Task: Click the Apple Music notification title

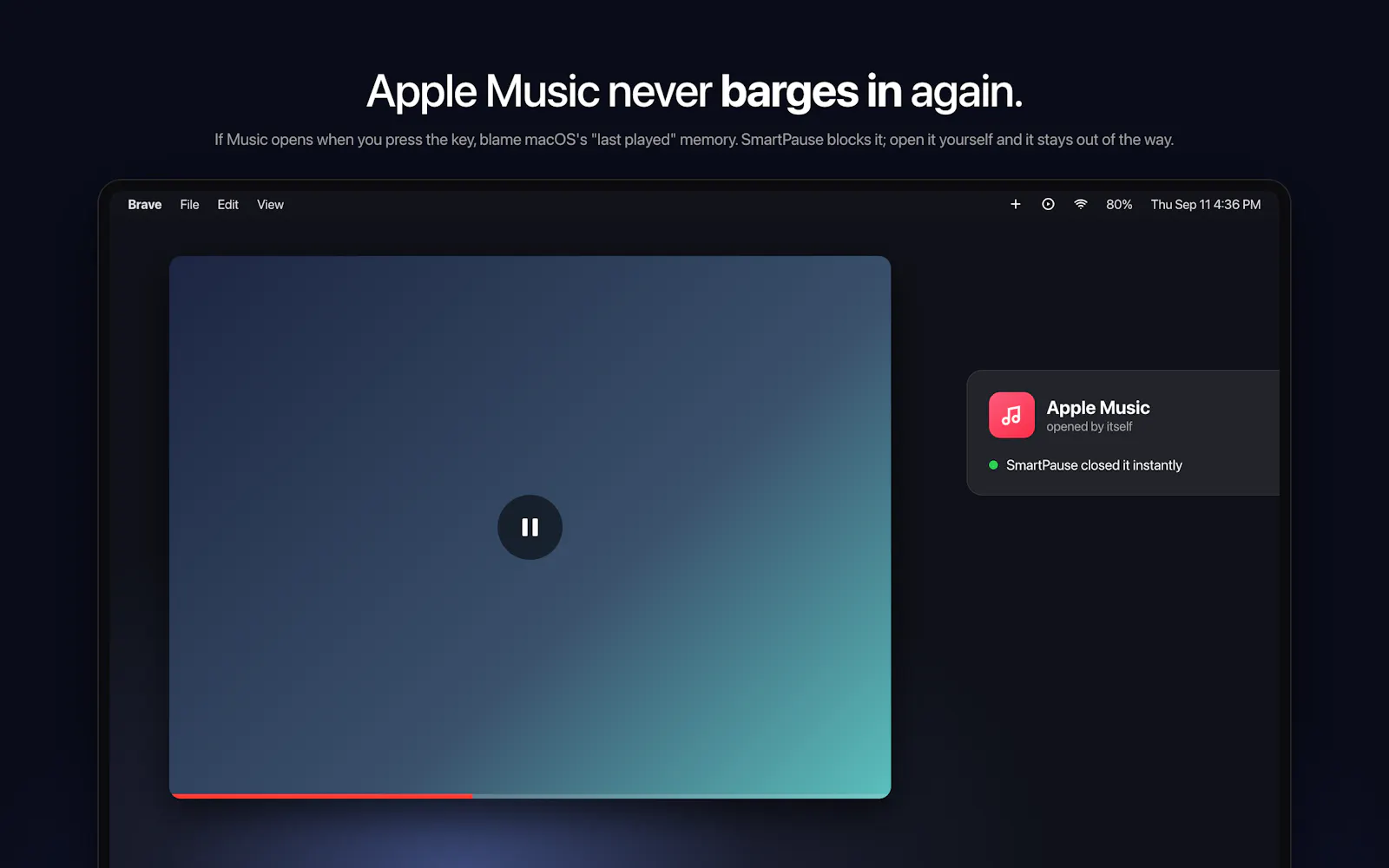Action: pyautogui.click(x=1098, y=407)
